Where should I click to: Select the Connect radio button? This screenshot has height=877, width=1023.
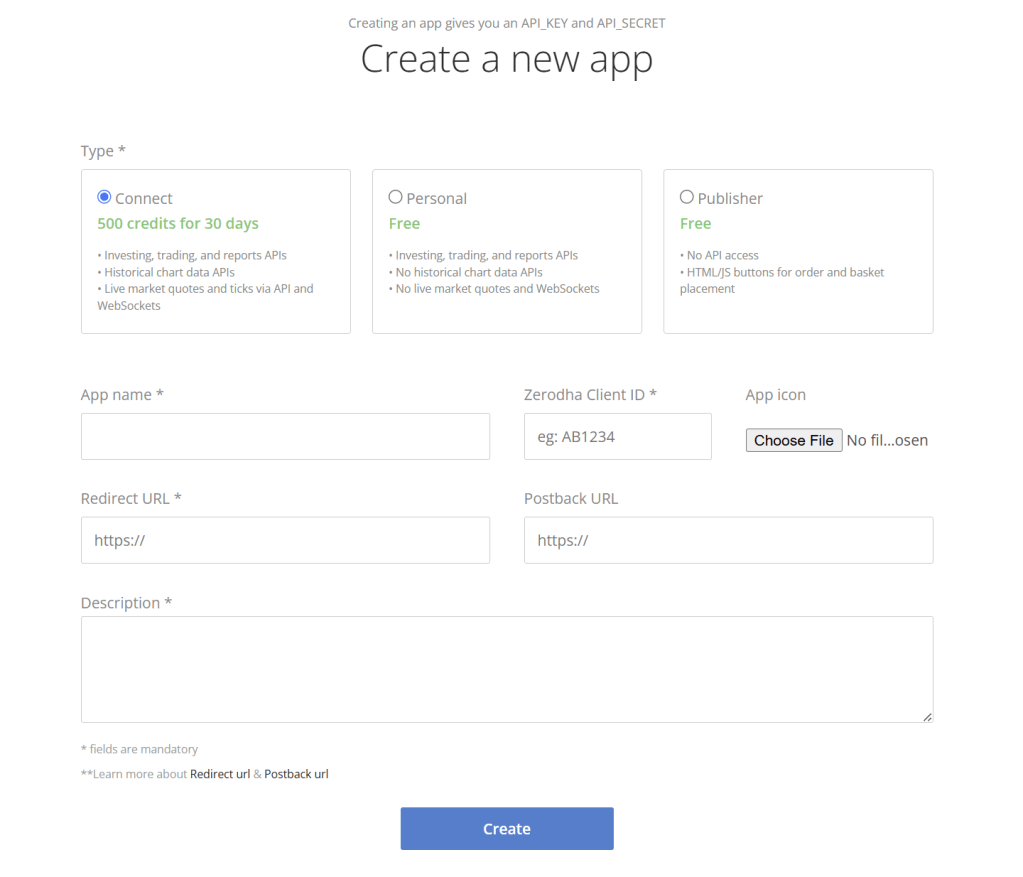(104, 198)
